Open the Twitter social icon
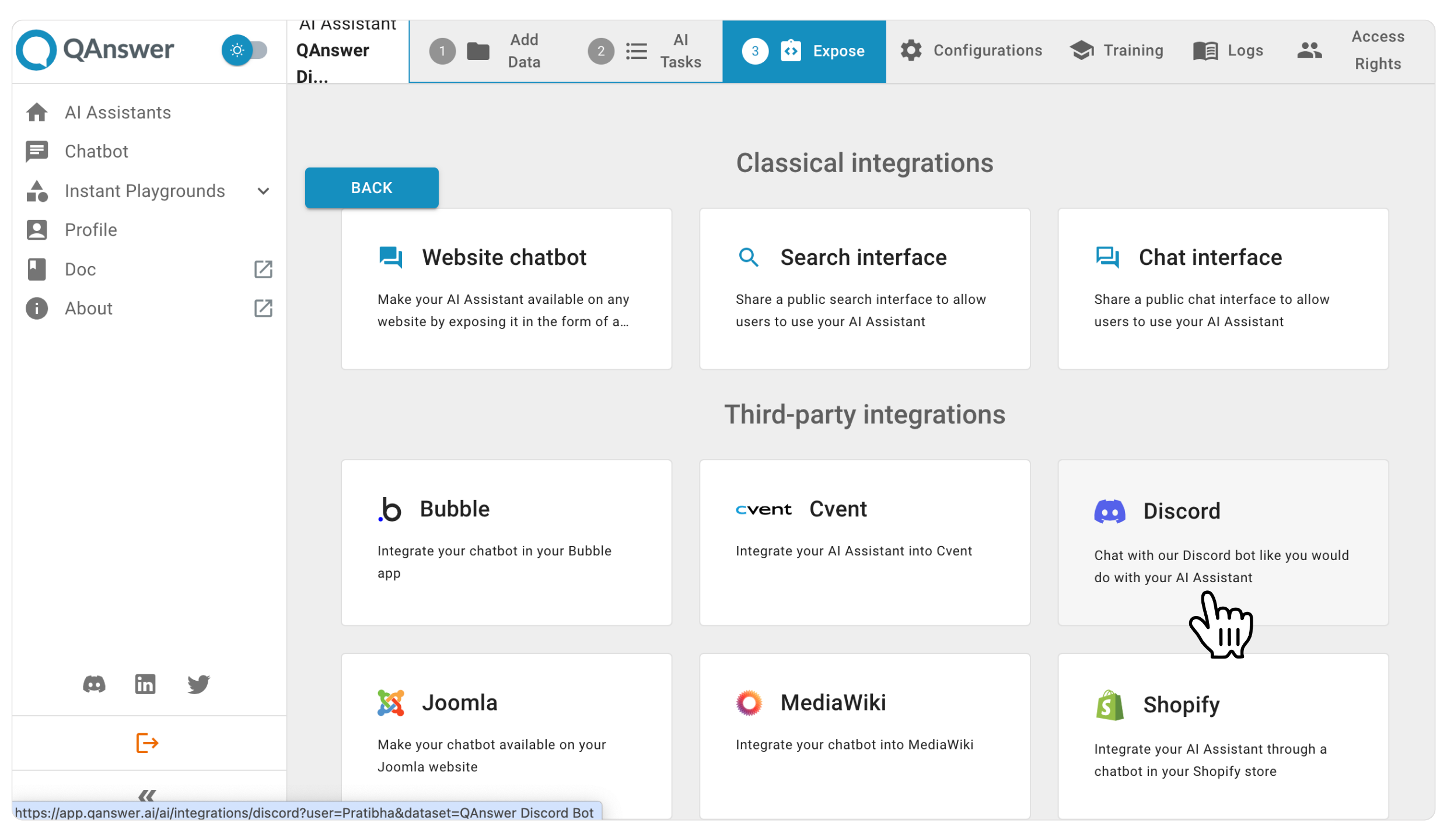1447x840 pixels. [x=198, y=684]
